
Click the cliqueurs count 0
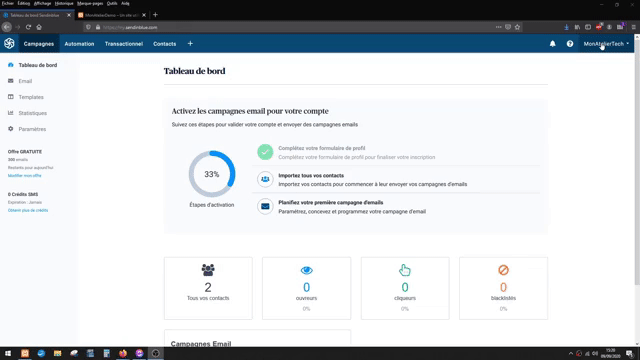(x=405, y=287)
